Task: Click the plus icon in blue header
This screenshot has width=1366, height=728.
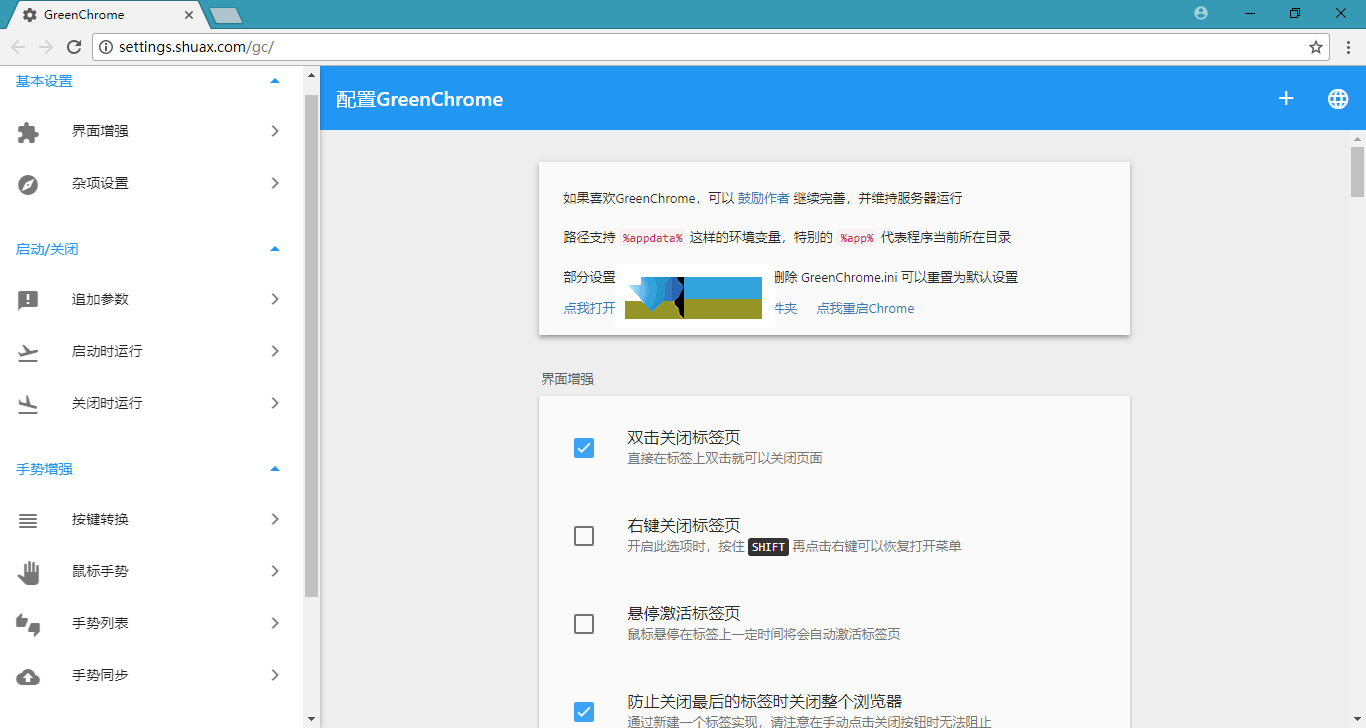Action: [1286, 98]
